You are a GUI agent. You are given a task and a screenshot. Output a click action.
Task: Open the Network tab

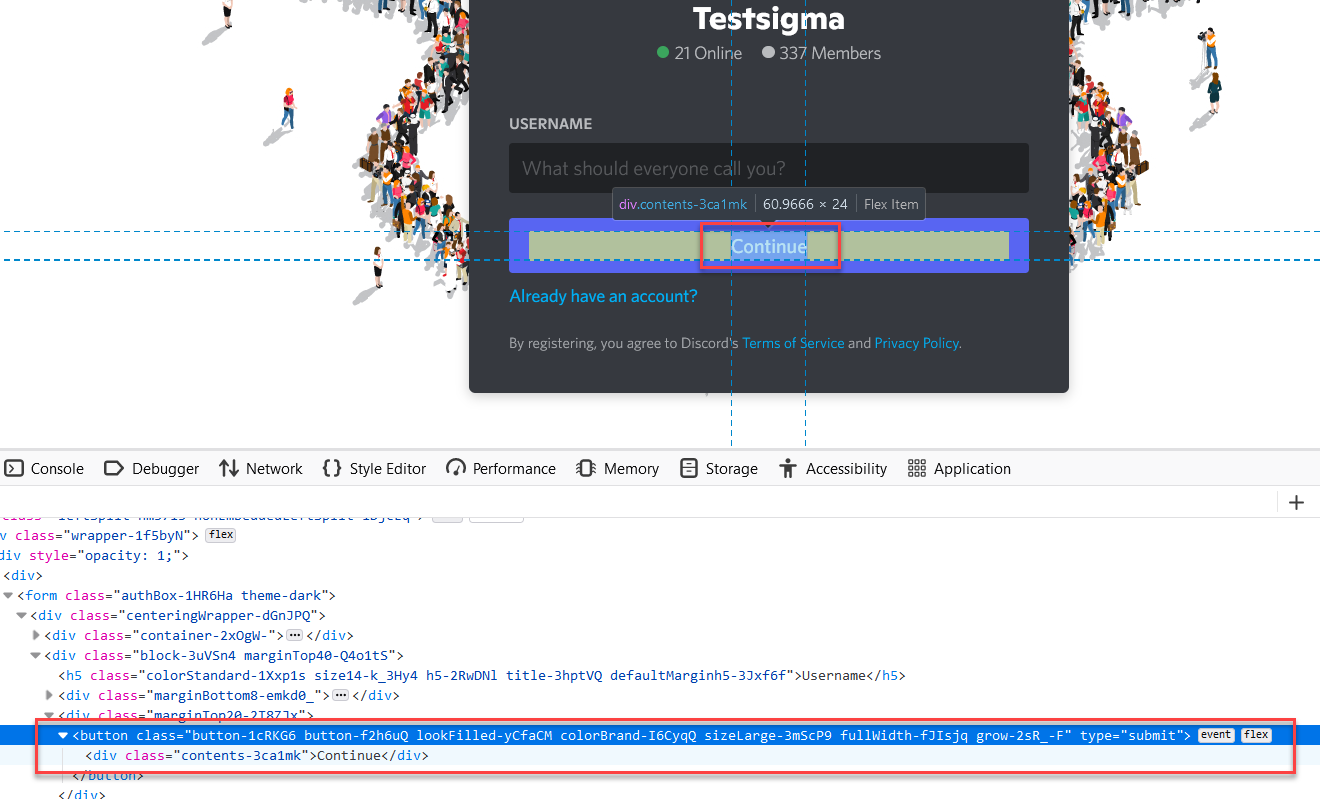pyautogui.click(x=261, y=468)
